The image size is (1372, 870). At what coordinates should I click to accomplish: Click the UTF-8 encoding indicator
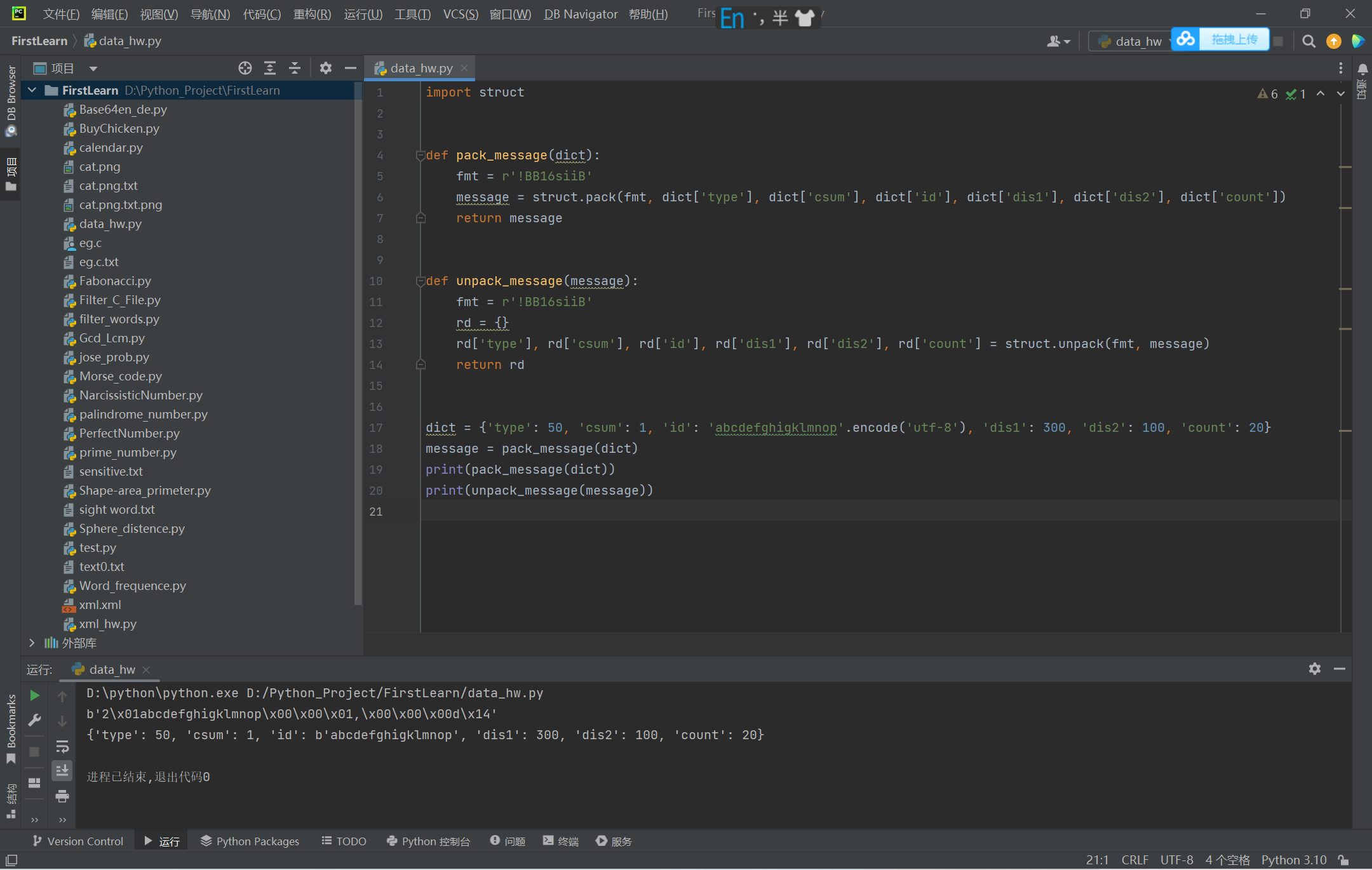coord(1176,859)
